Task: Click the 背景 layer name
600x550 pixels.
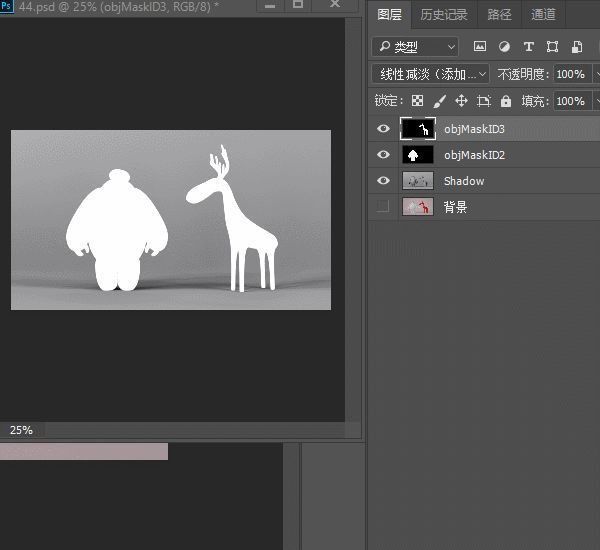Action: [455, 207]
